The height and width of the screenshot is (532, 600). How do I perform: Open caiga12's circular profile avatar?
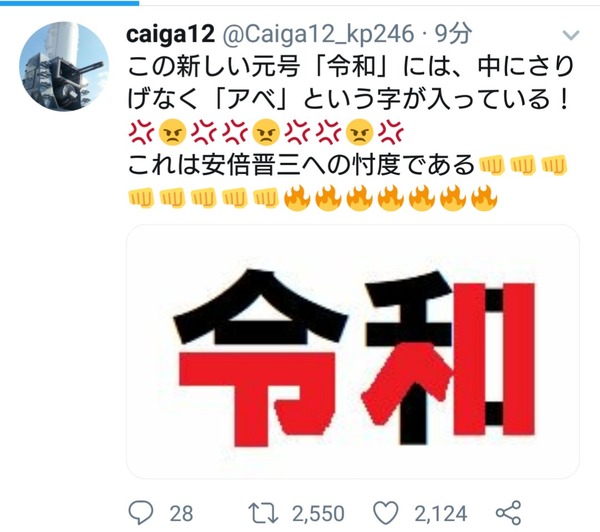click(64, 66)
